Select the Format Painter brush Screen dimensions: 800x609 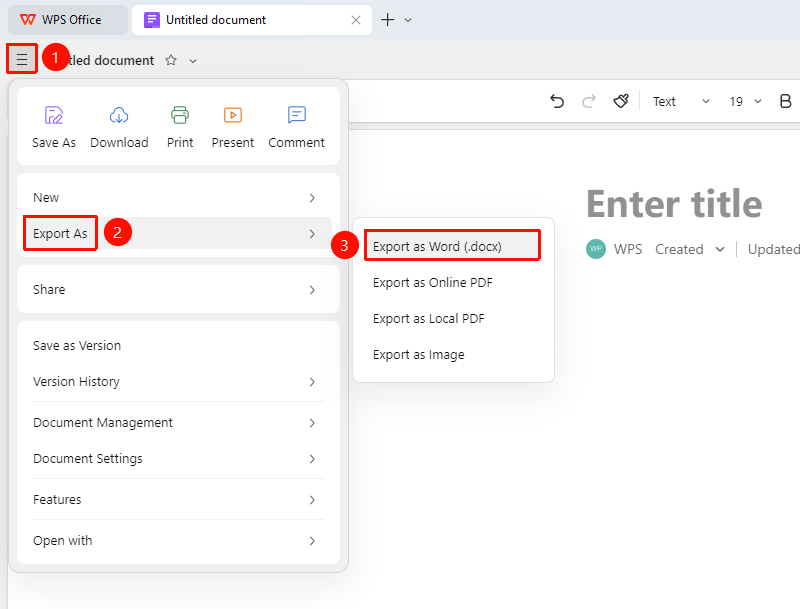click(621, 102)
